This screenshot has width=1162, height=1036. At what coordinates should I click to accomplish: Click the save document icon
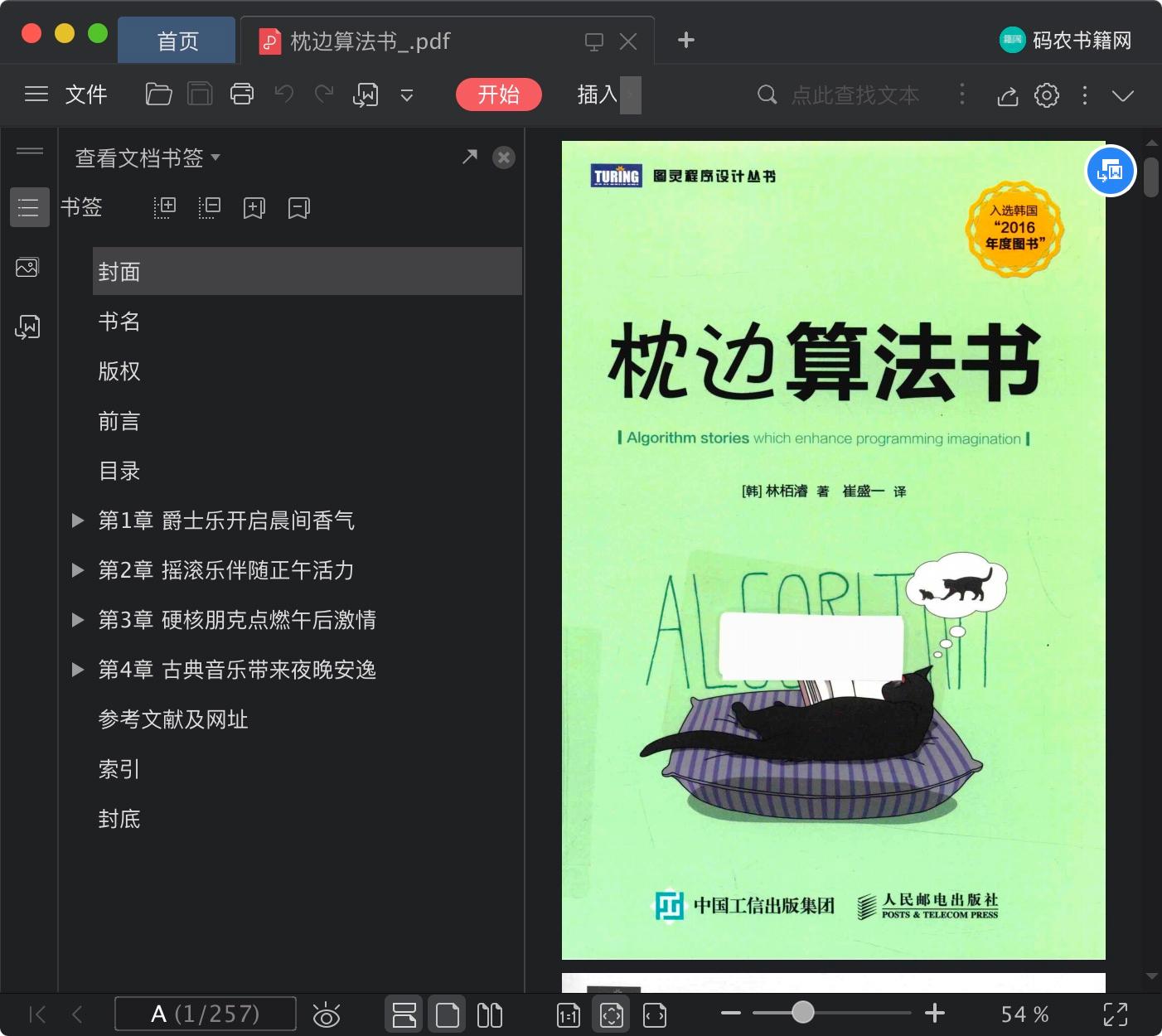coord(200,94)
